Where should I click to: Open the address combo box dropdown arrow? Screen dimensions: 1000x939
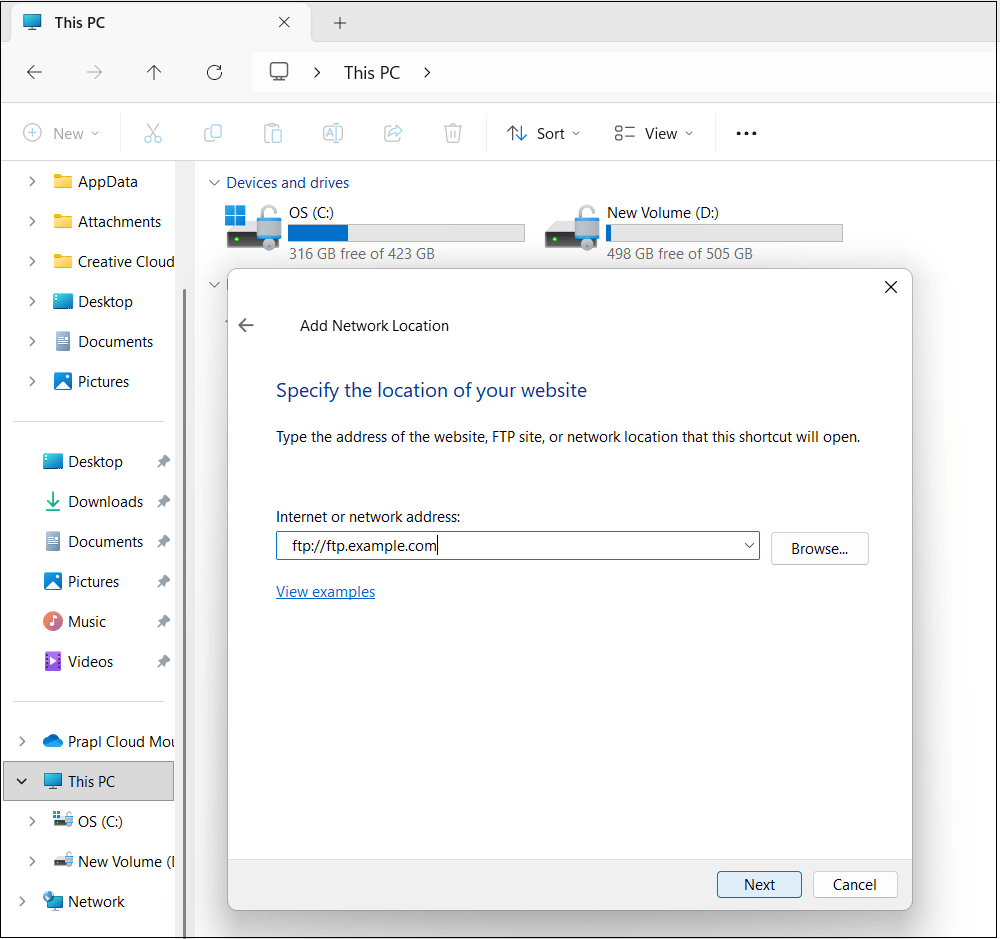point(749,545)
